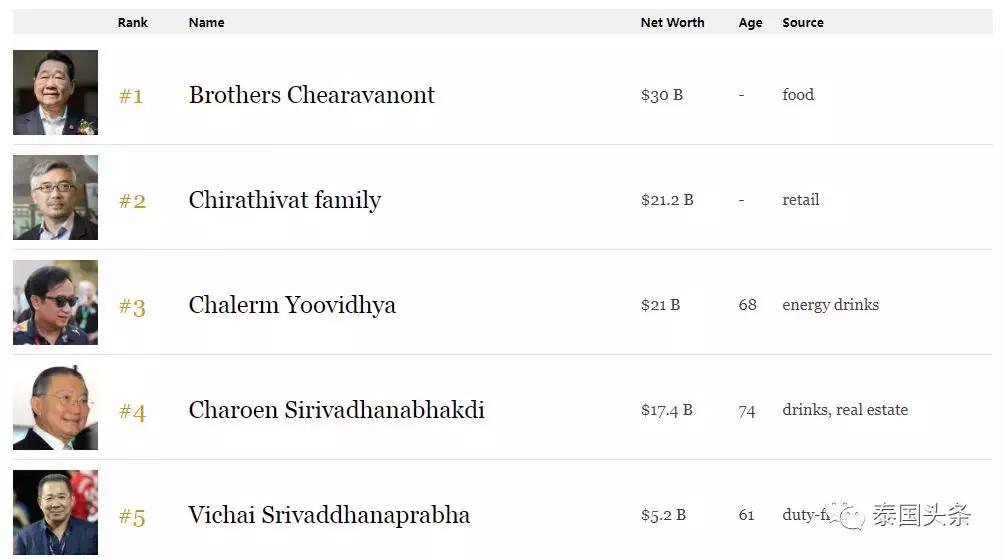
Task: Open Charoen Sirivadhanabhakdi's profile link
Action: pyautogui.click(x=336, y=410)
